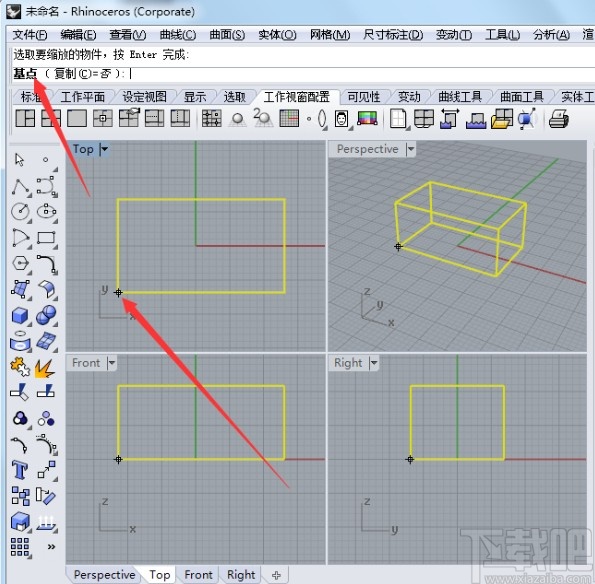Click the Front viewport title label
The image size is (595, 584).
tap(86, 363)
